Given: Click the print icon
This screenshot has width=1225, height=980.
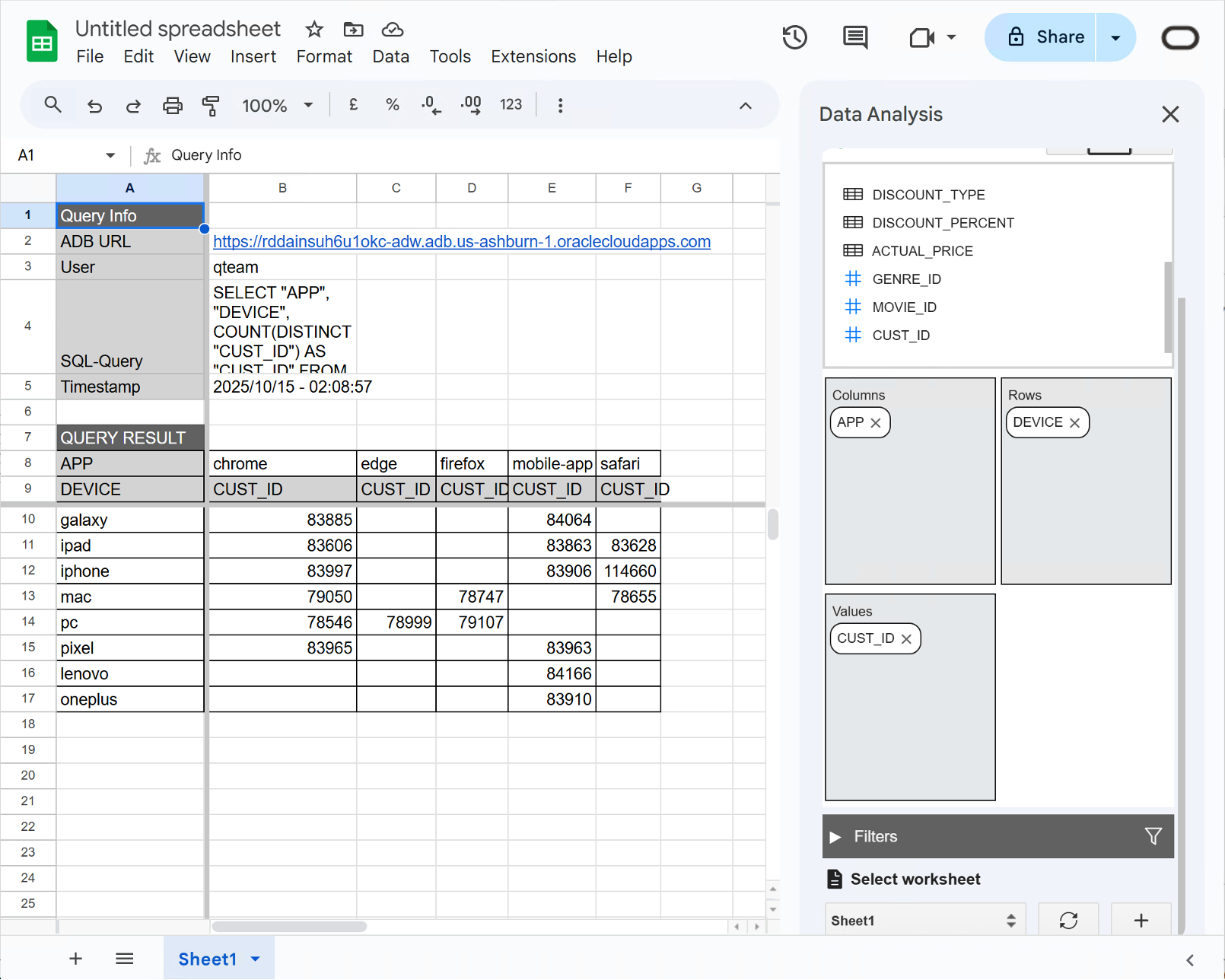Looking at the screenshot, I should tap(172, 105).
